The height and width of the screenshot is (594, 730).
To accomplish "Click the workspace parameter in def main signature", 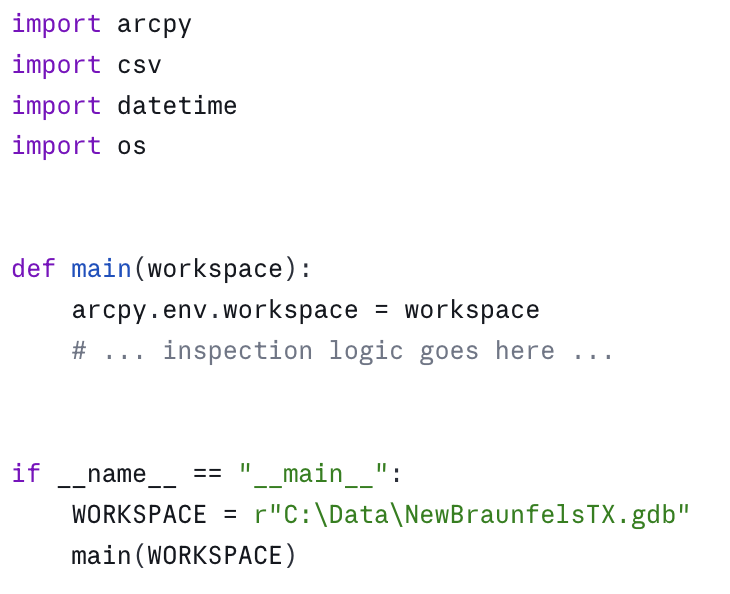I will [x=214, y=269].
